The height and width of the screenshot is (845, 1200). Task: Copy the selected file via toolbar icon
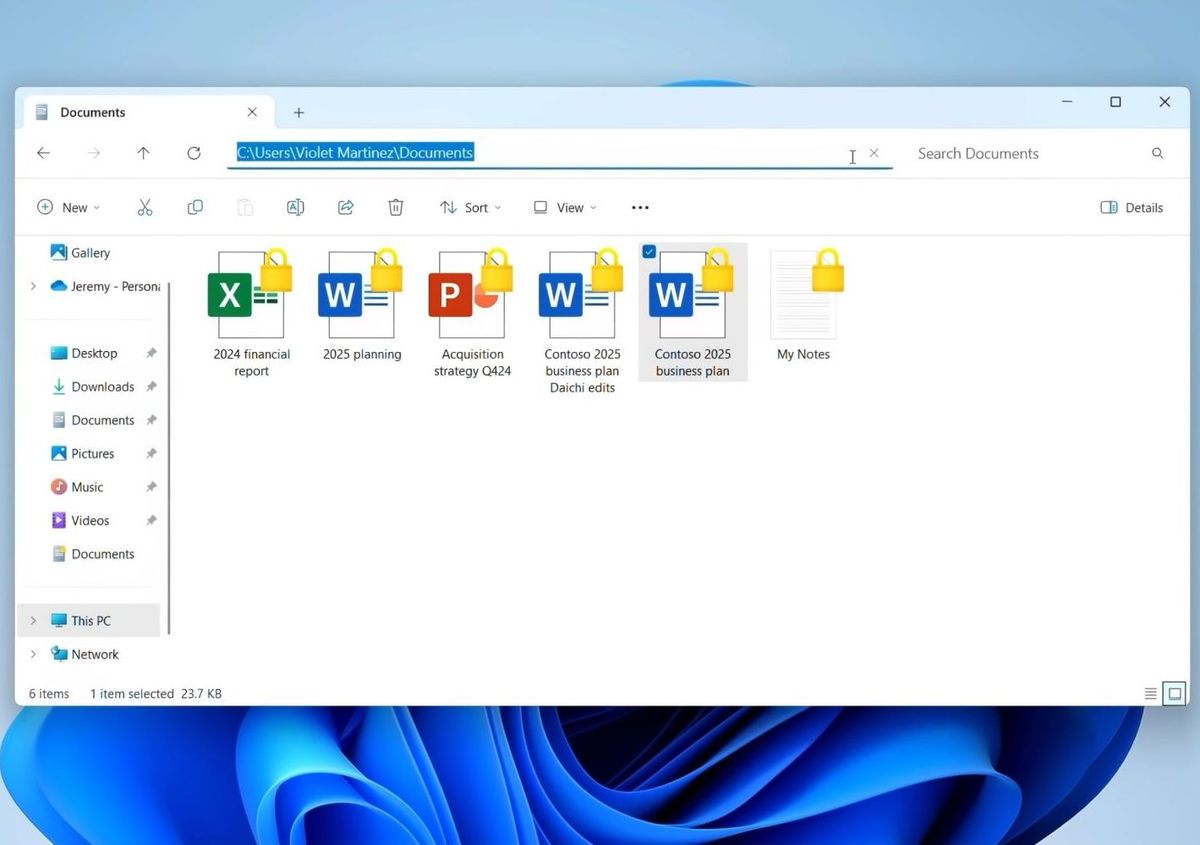(x=195, y=207)
